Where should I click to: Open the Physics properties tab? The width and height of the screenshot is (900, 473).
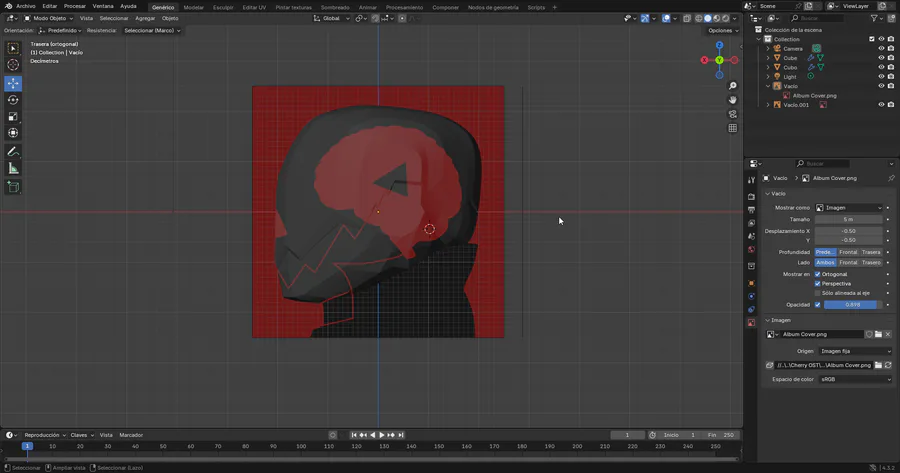click(751, 296)
